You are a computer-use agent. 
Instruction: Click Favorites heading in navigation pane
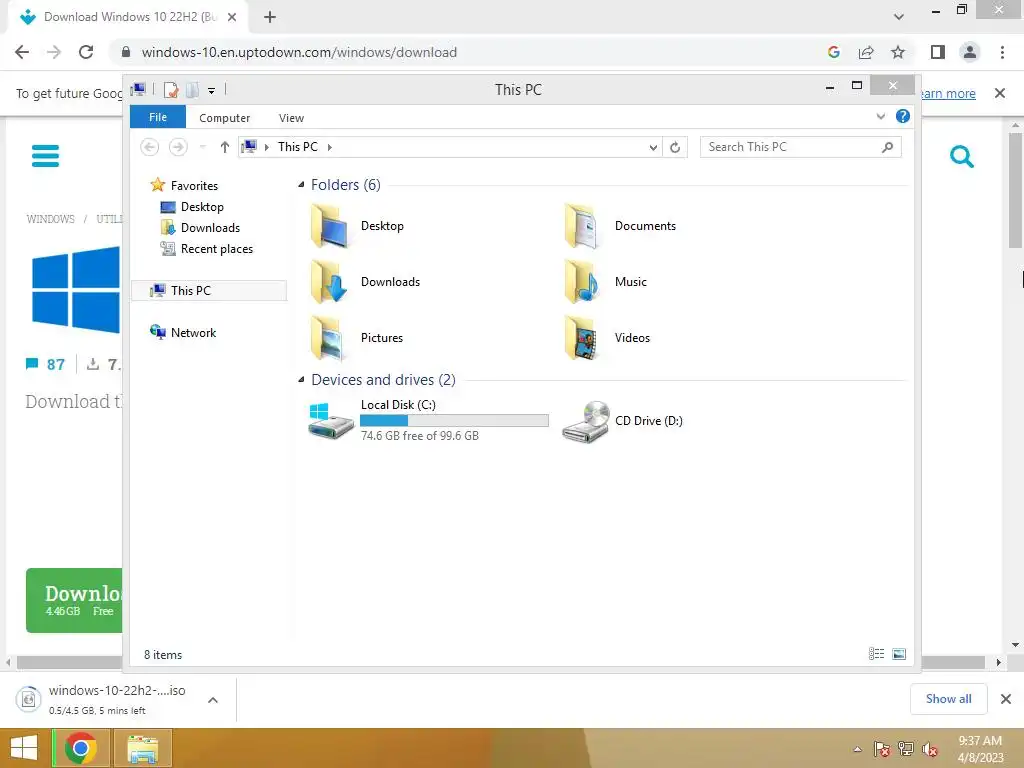coord(184,185)
